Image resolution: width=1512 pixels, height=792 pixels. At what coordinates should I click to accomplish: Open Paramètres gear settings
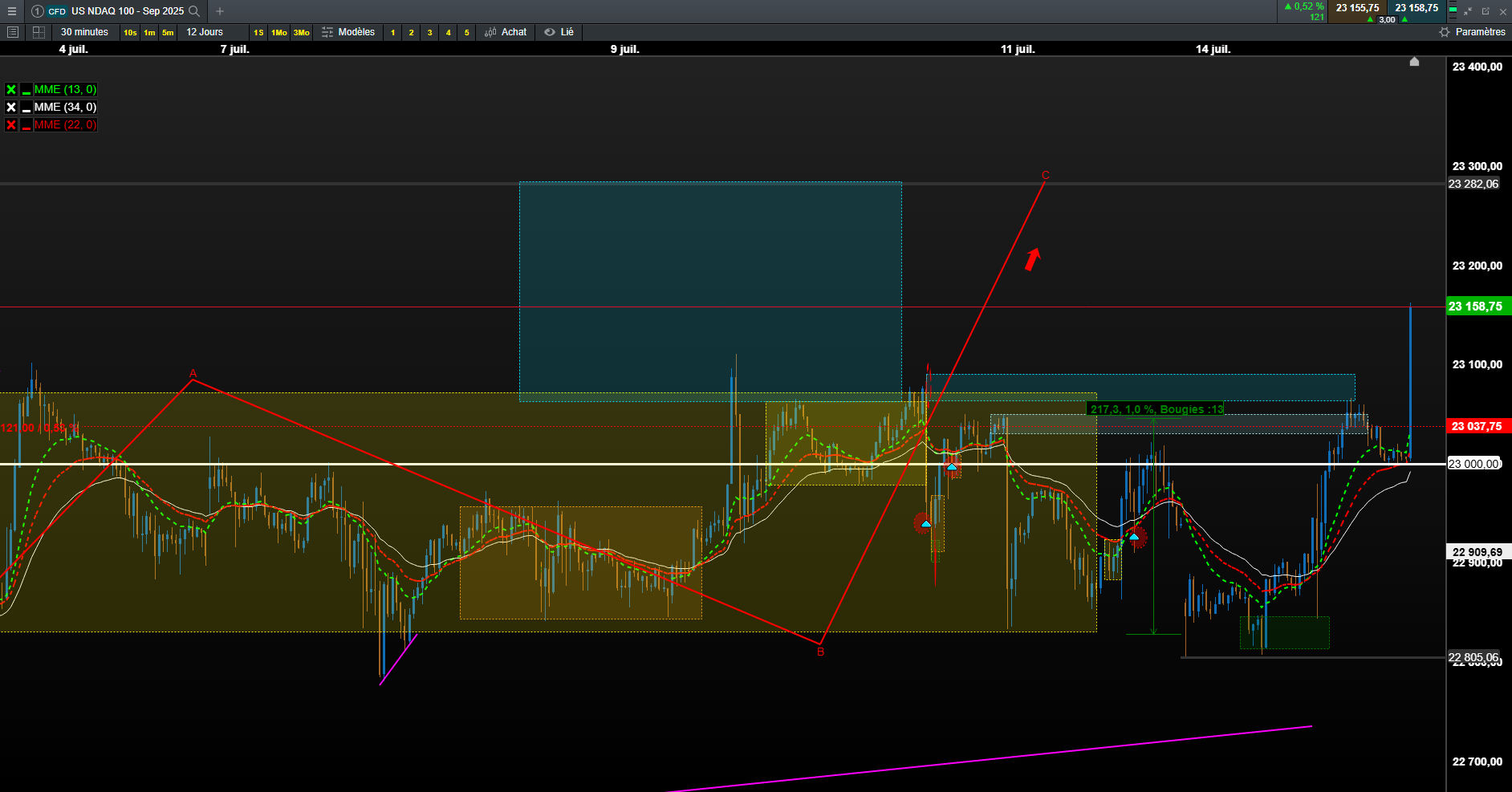[x=1472, y=32]
